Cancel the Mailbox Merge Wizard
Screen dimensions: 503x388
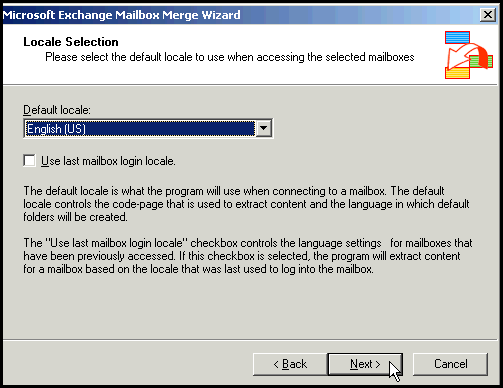pos(450,364)
